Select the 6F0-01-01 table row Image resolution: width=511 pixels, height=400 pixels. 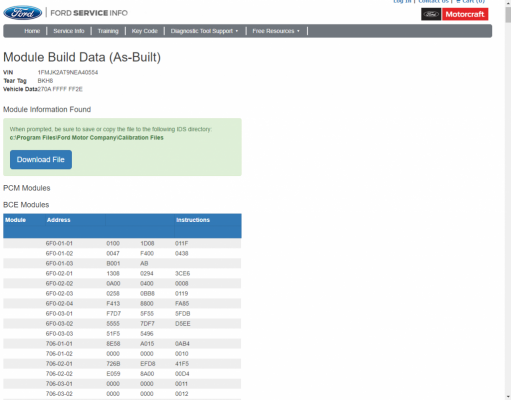[122, 243]
